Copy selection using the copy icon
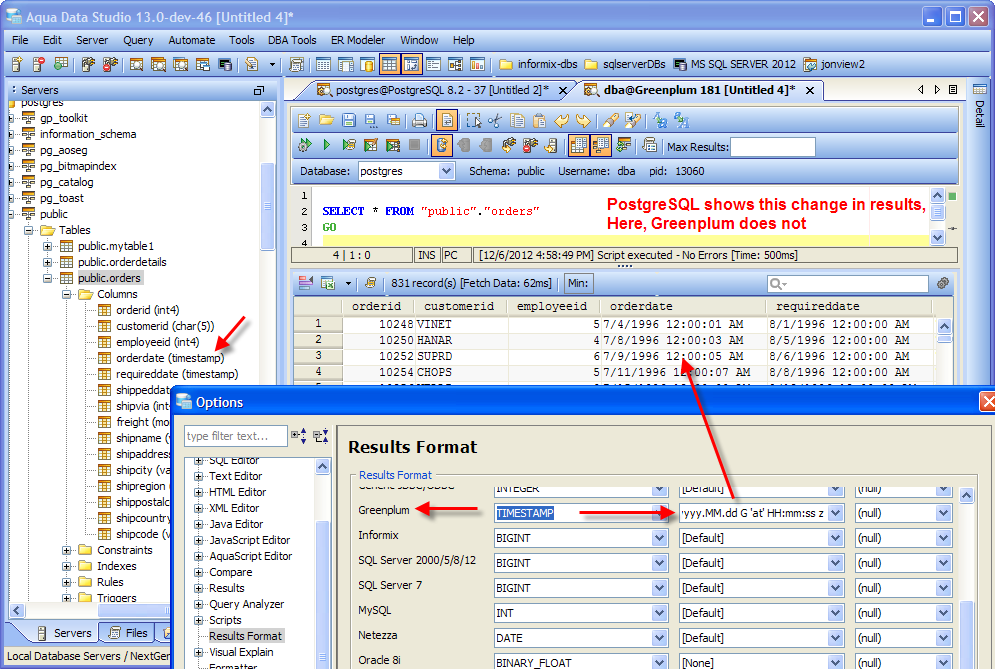 [518, 120]
